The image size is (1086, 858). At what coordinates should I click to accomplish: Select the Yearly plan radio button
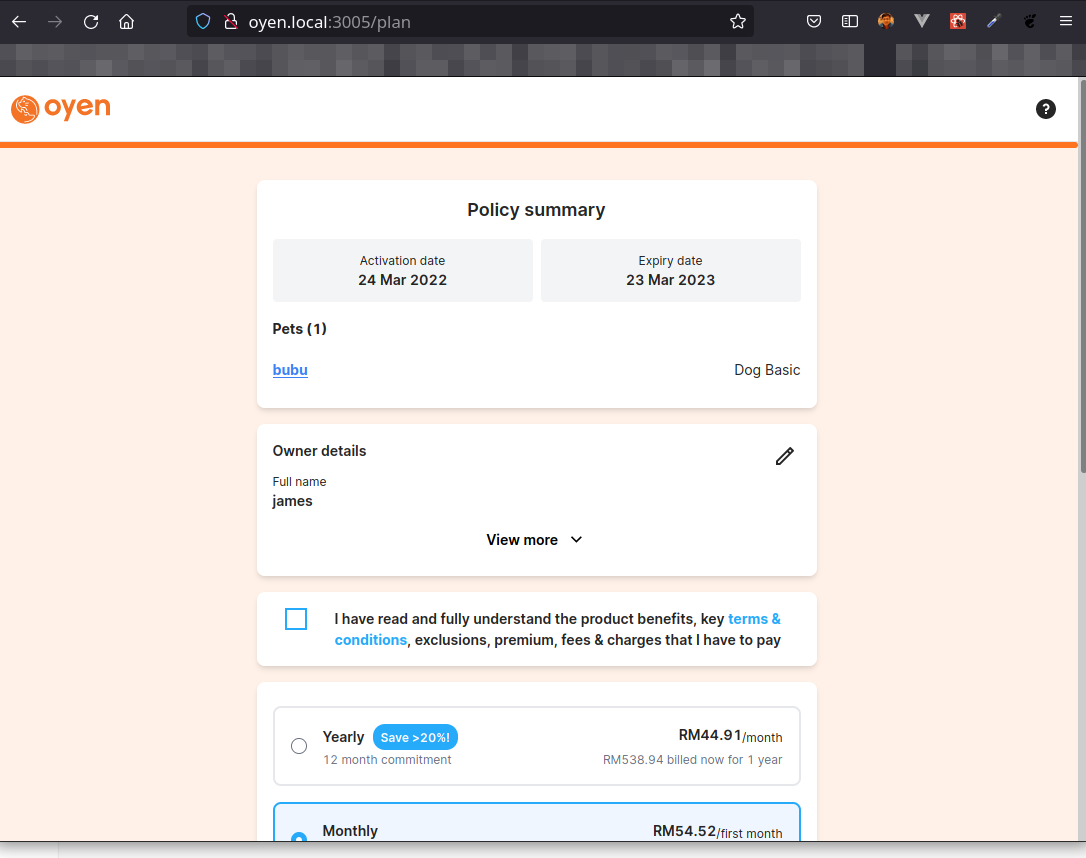click(299, 746)
